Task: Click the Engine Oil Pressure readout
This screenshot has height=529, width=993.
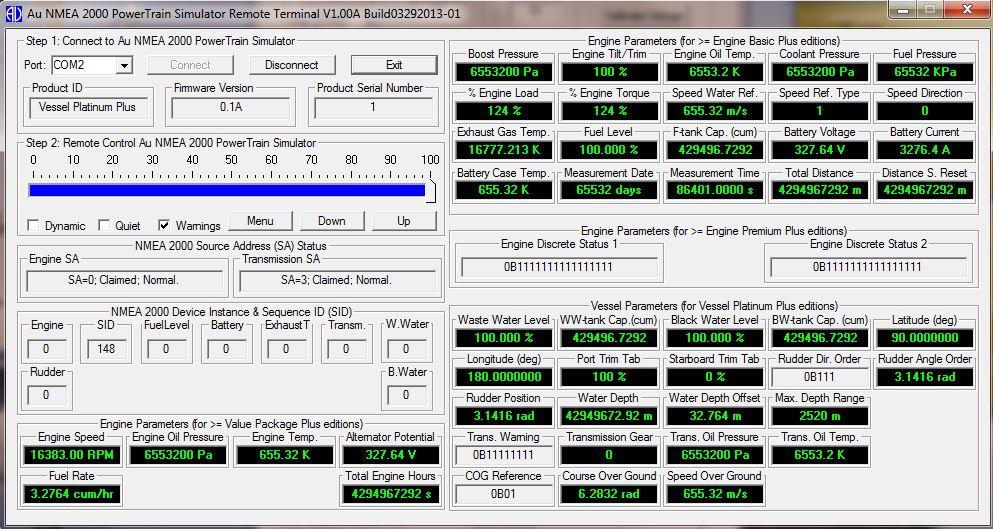Action: (178, 455)
